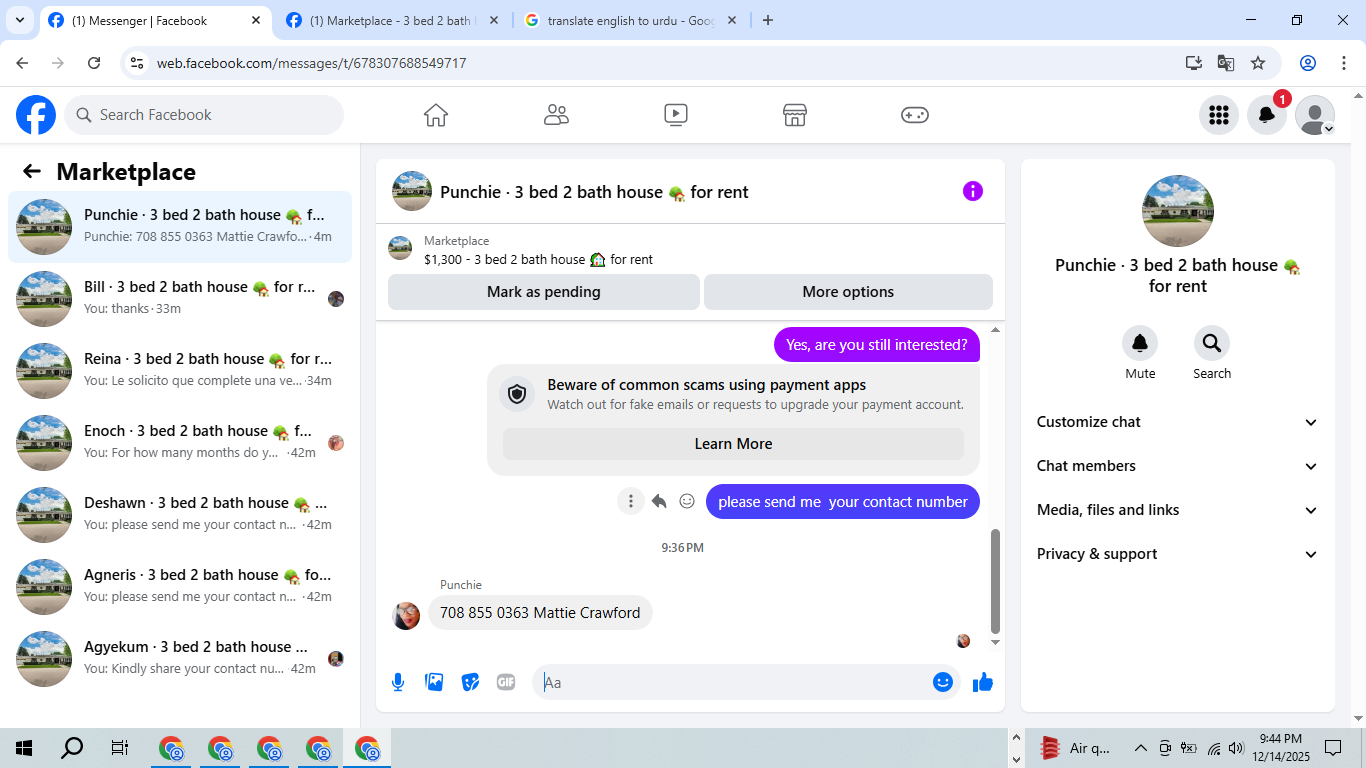The height and width of the screenshot is (768, 1366).
Task: Open conversation information purple icon
Action: (973, 191)
